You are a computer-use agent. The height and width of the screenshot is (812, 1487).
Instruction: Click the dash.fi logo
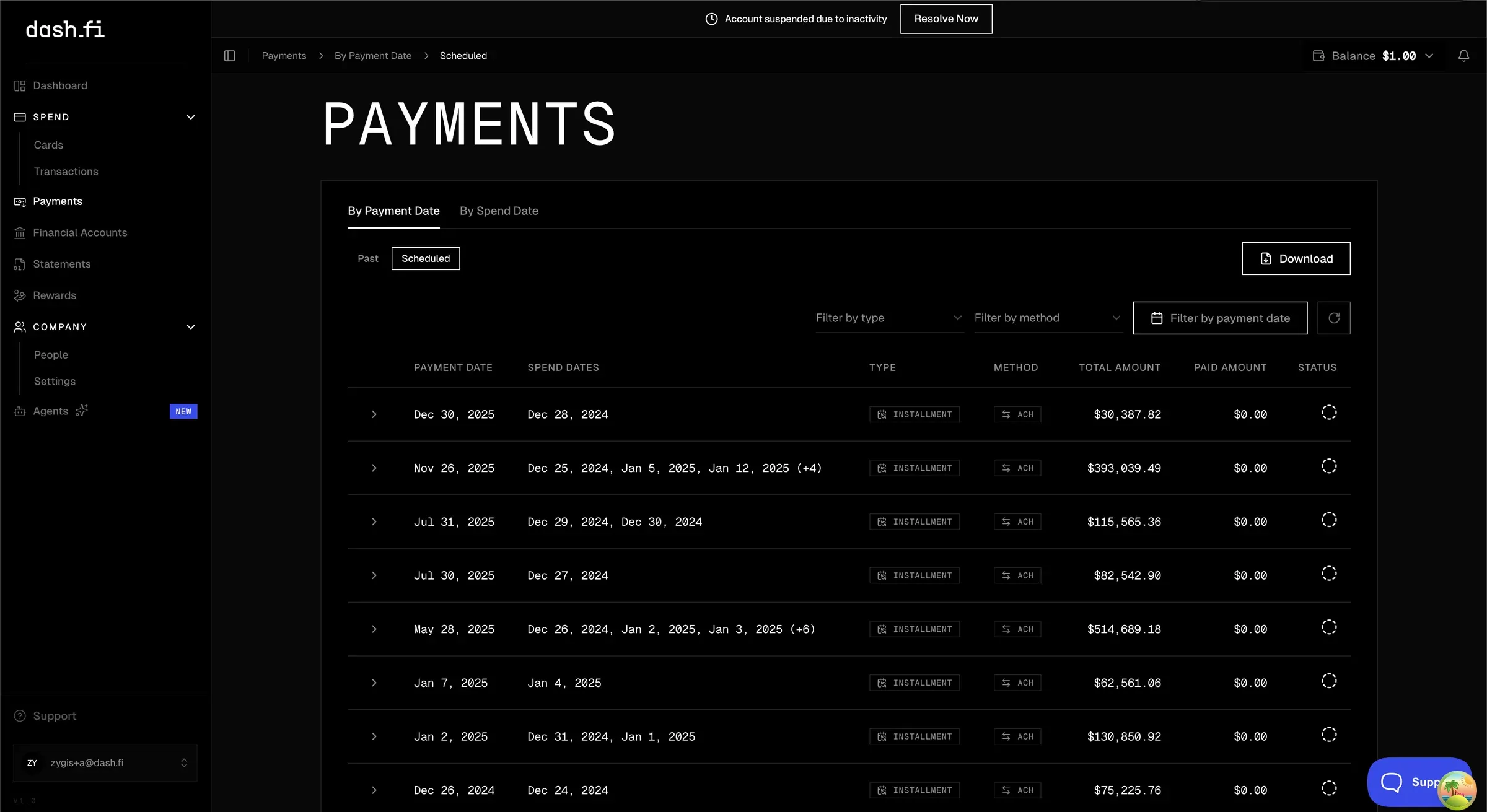point(65,29)
